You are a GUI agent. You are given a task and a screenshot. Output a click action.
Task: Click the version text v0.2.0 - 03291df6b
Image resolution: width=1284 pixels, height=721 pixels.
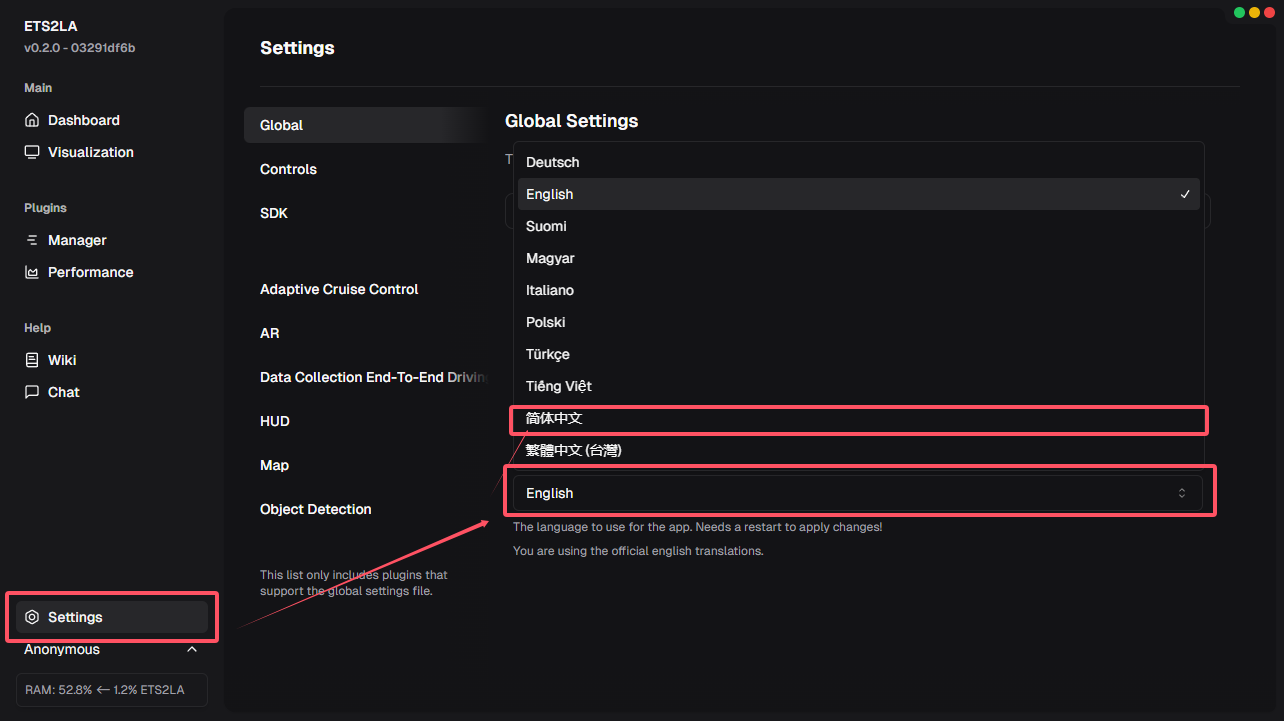[x=80, y=47]
